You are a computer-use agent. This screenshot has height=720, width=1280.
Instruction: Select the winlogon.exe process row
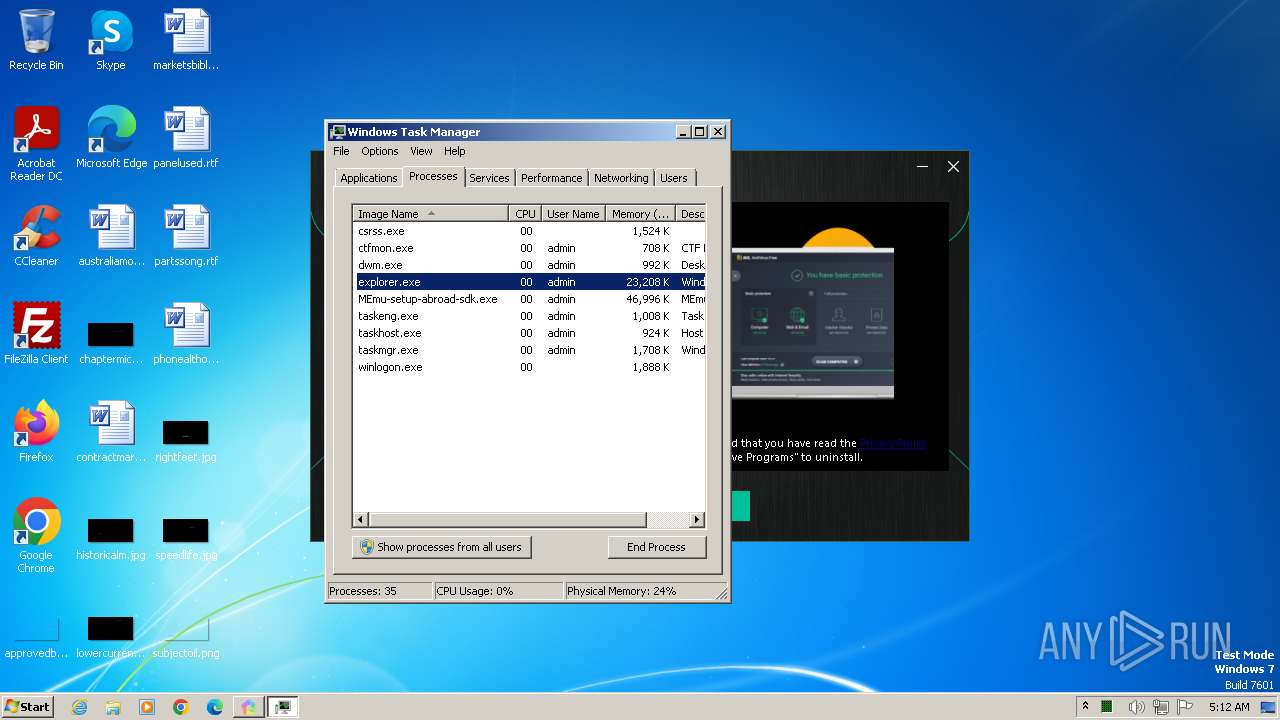coord(529,367)
